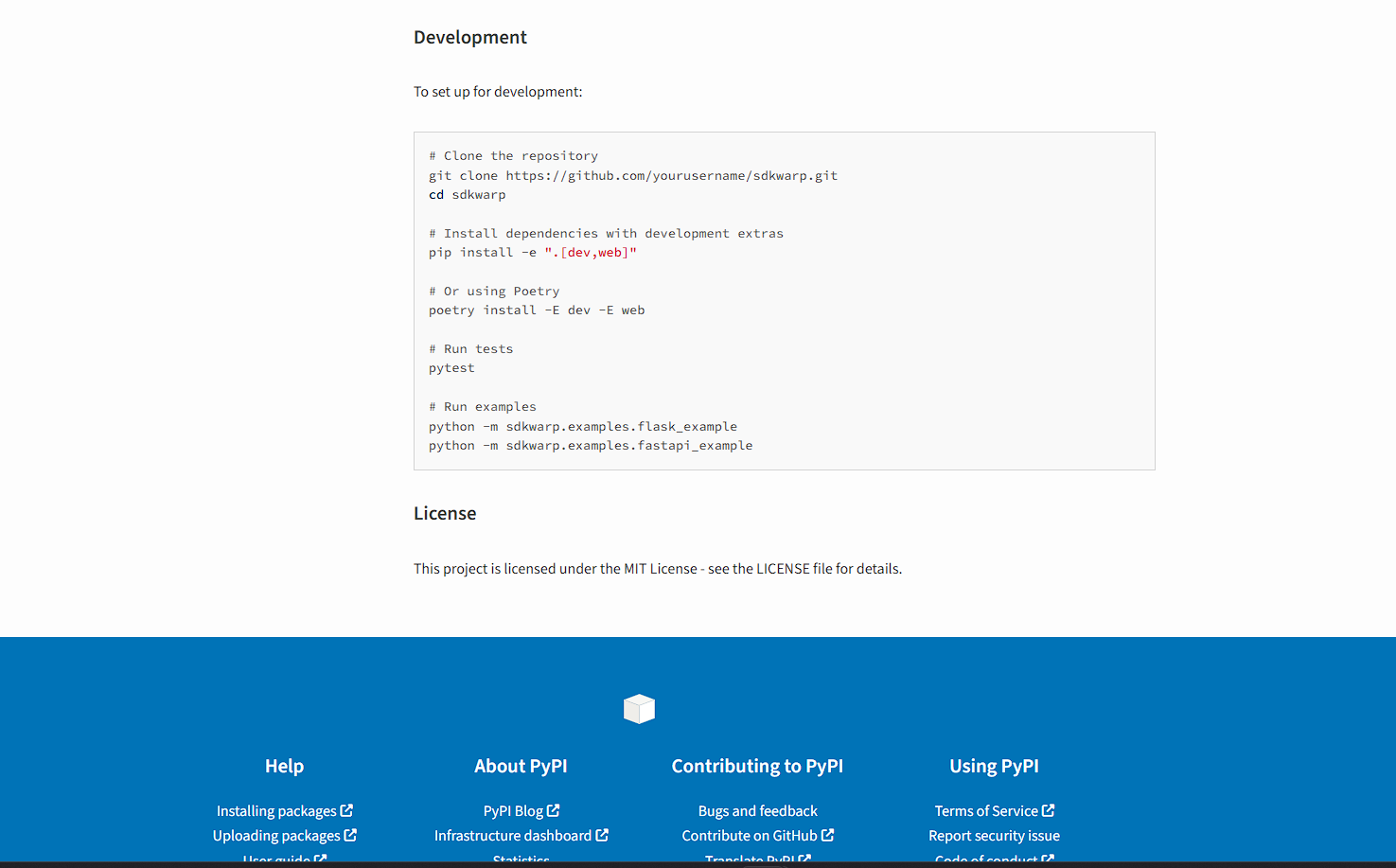Open the Uploading packages help link

point(285,836)
